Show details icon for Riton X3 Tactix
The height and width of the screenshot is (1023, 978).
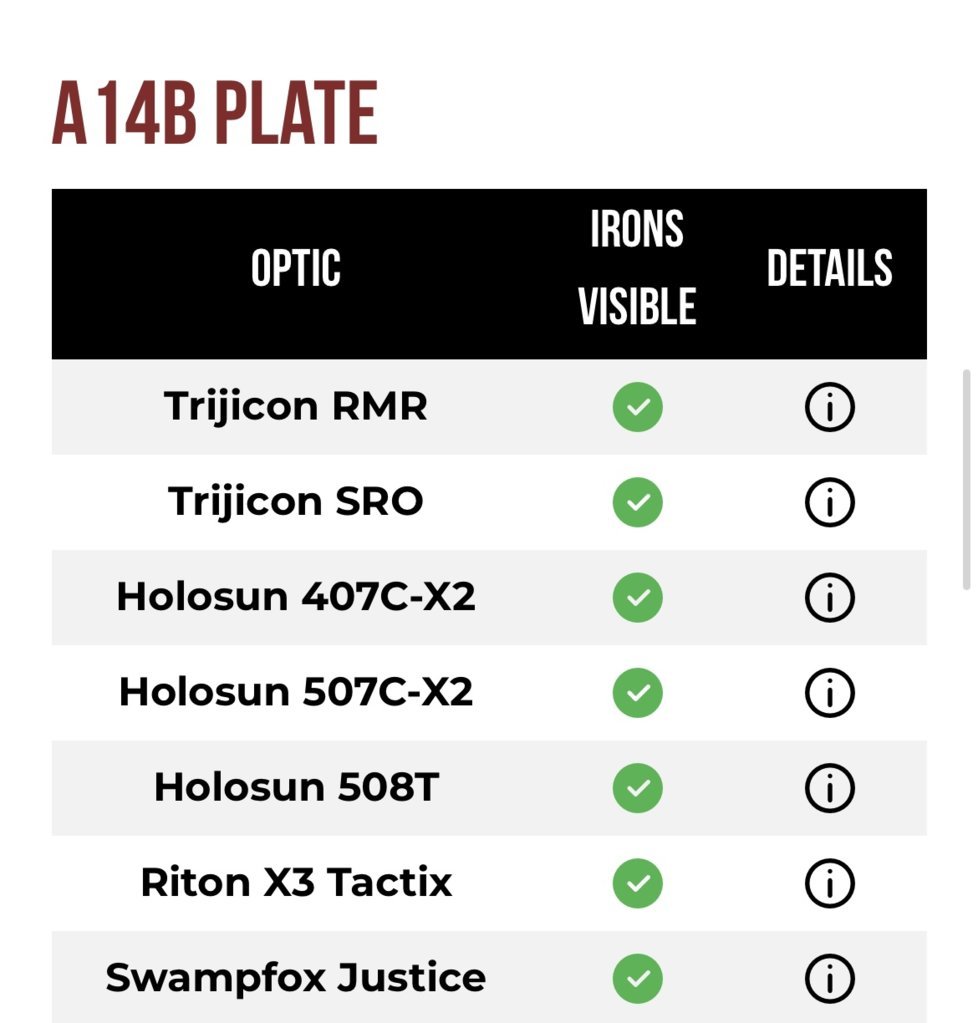point(829,883)
